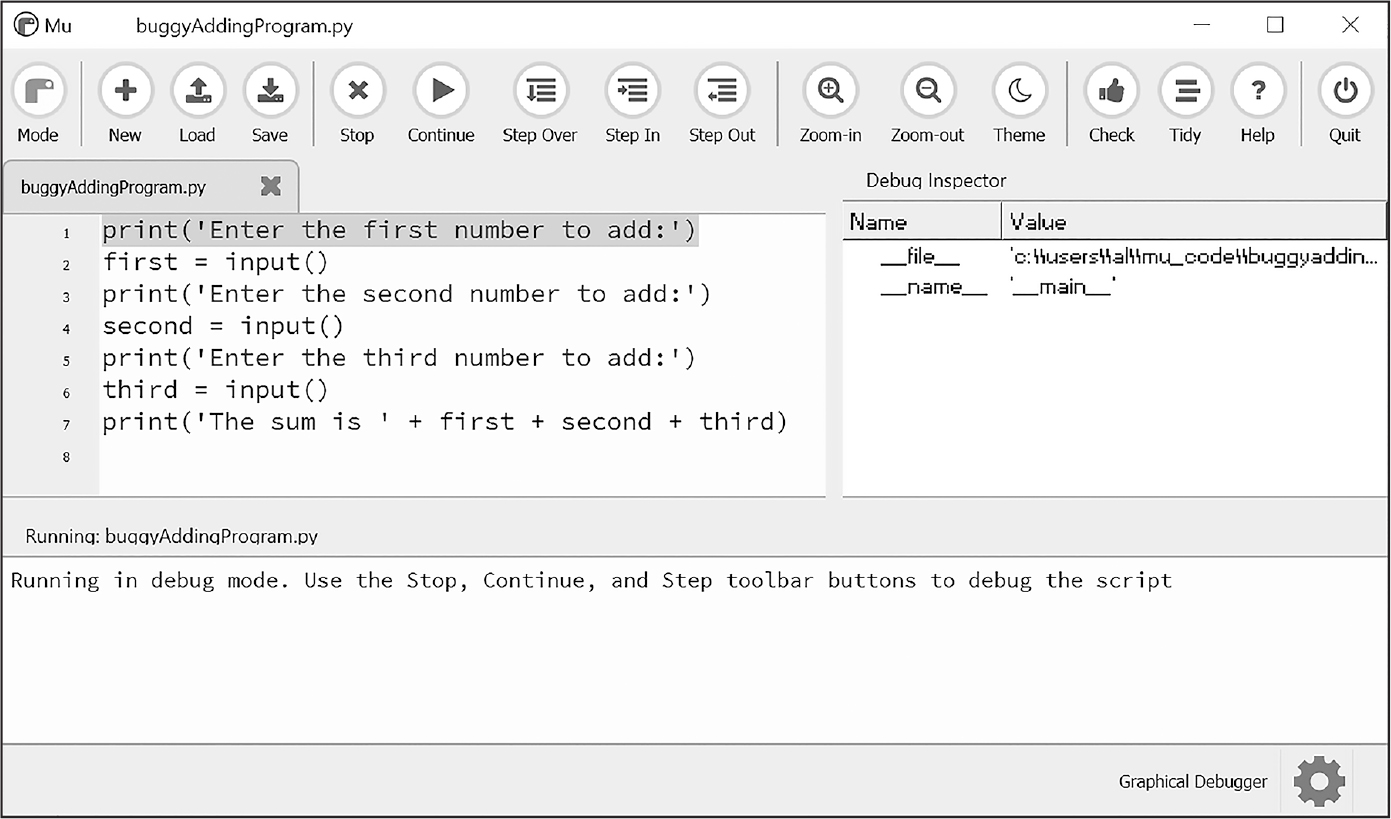
Task: Click the Graphical Debugger status label
Action: 1193,782
